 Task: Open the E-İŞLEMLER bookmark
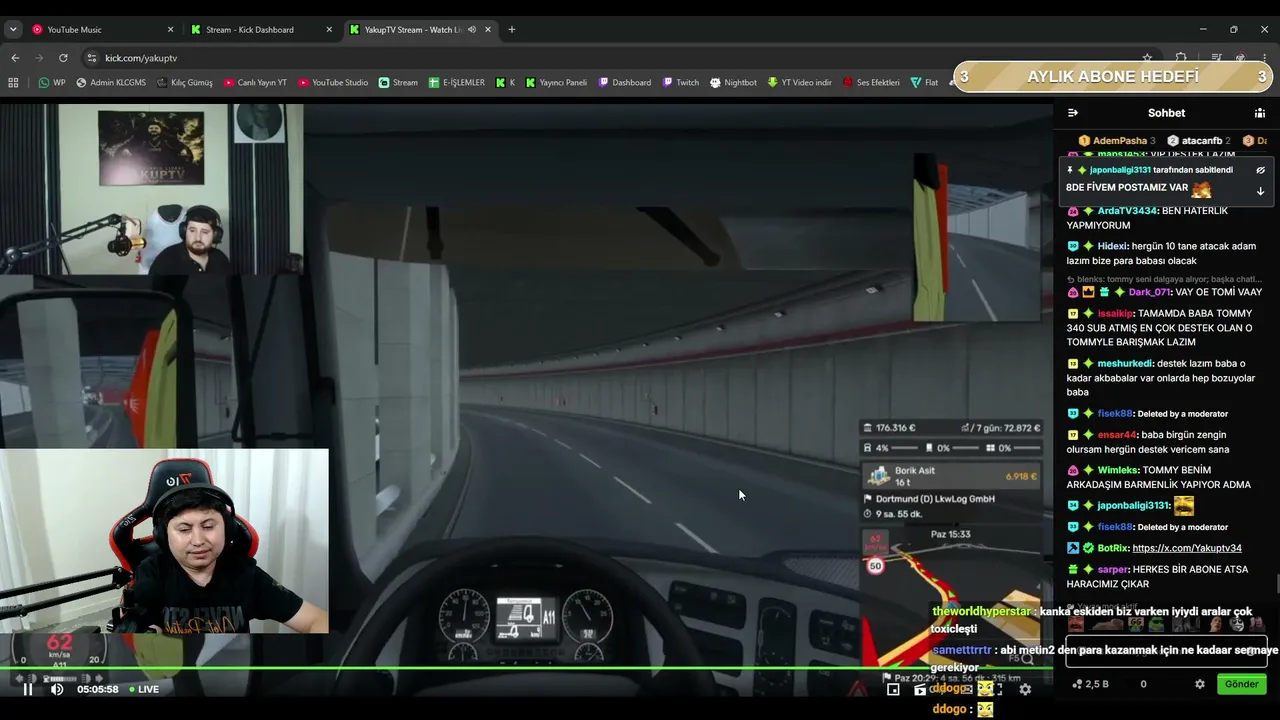(x=456, y=83)
